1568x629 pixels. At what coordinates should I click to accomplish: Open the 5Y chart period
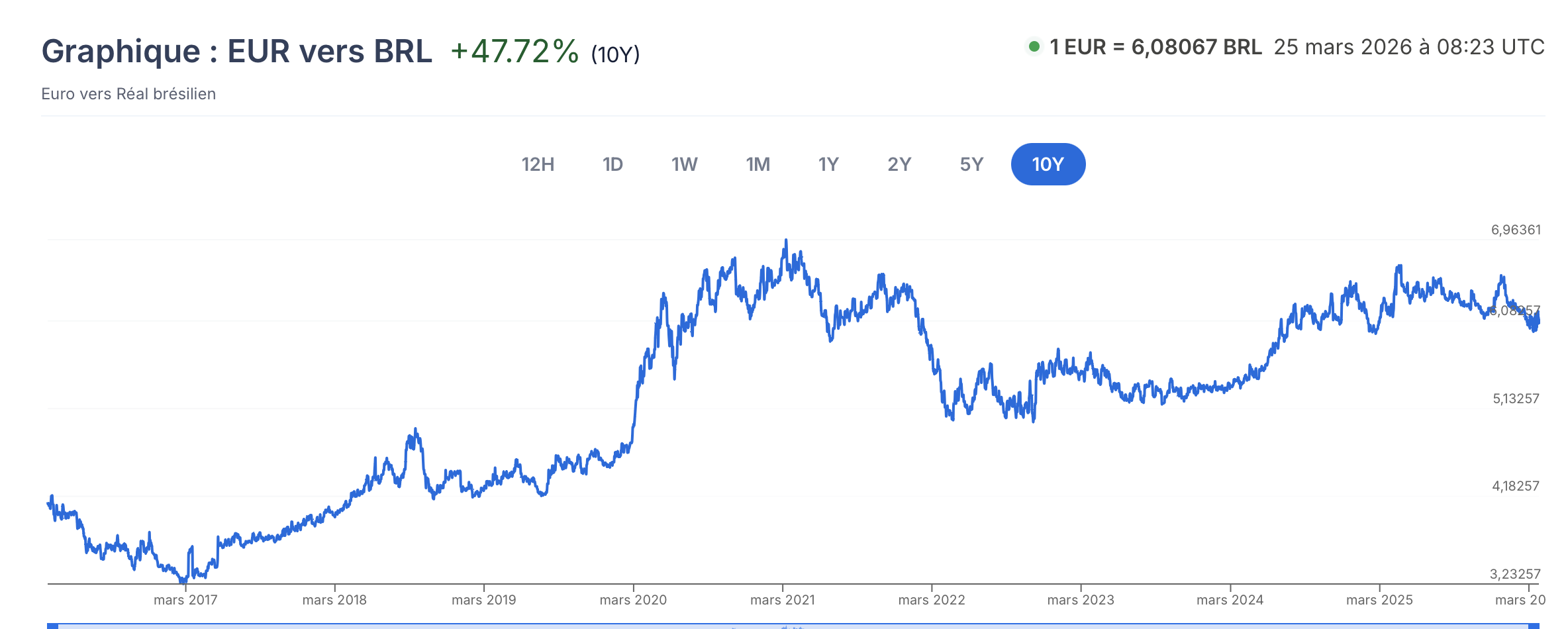click(971, 164)
